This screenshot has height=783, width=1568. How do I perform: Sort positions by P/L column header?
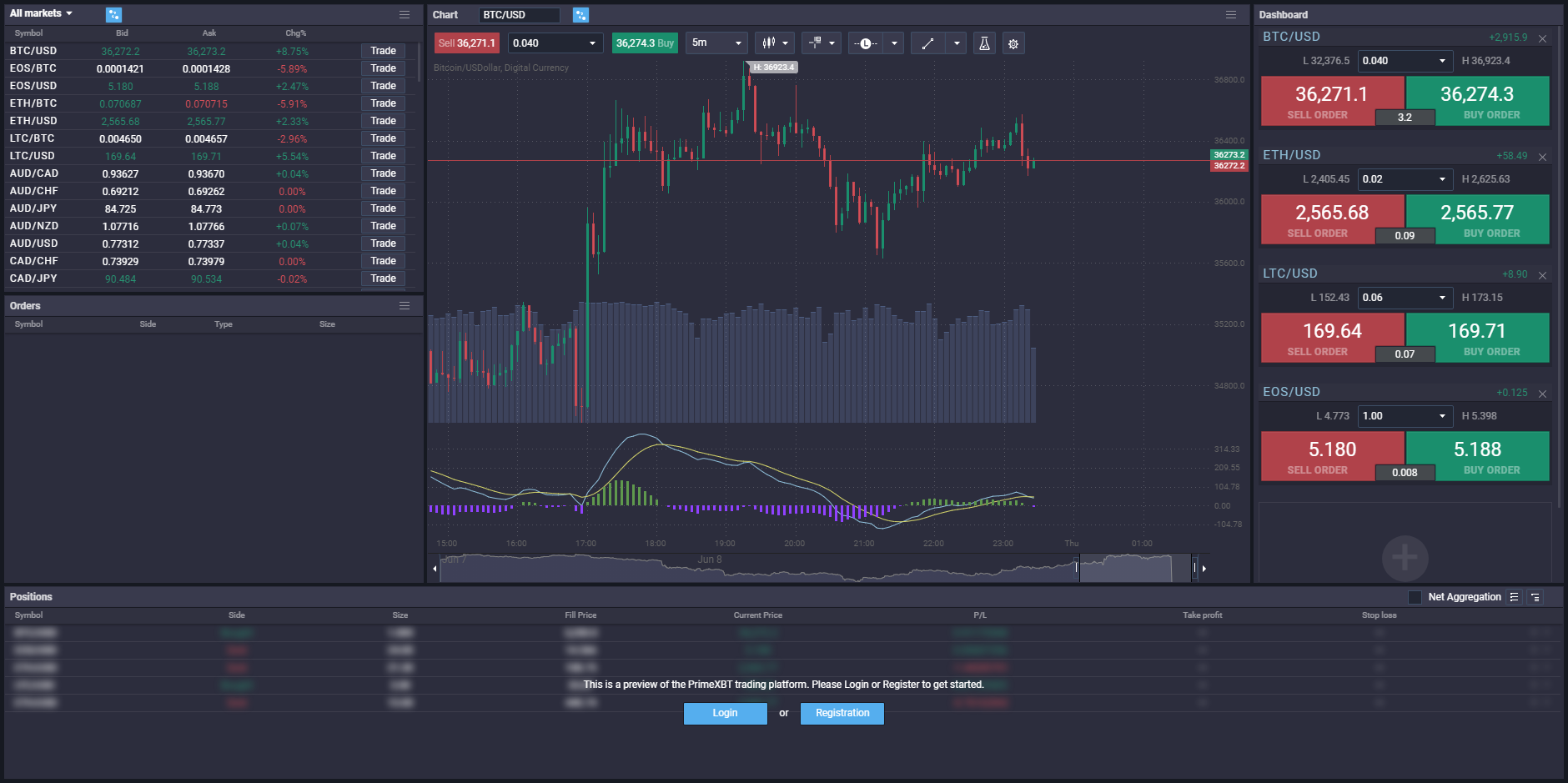(x=980, y=615)
